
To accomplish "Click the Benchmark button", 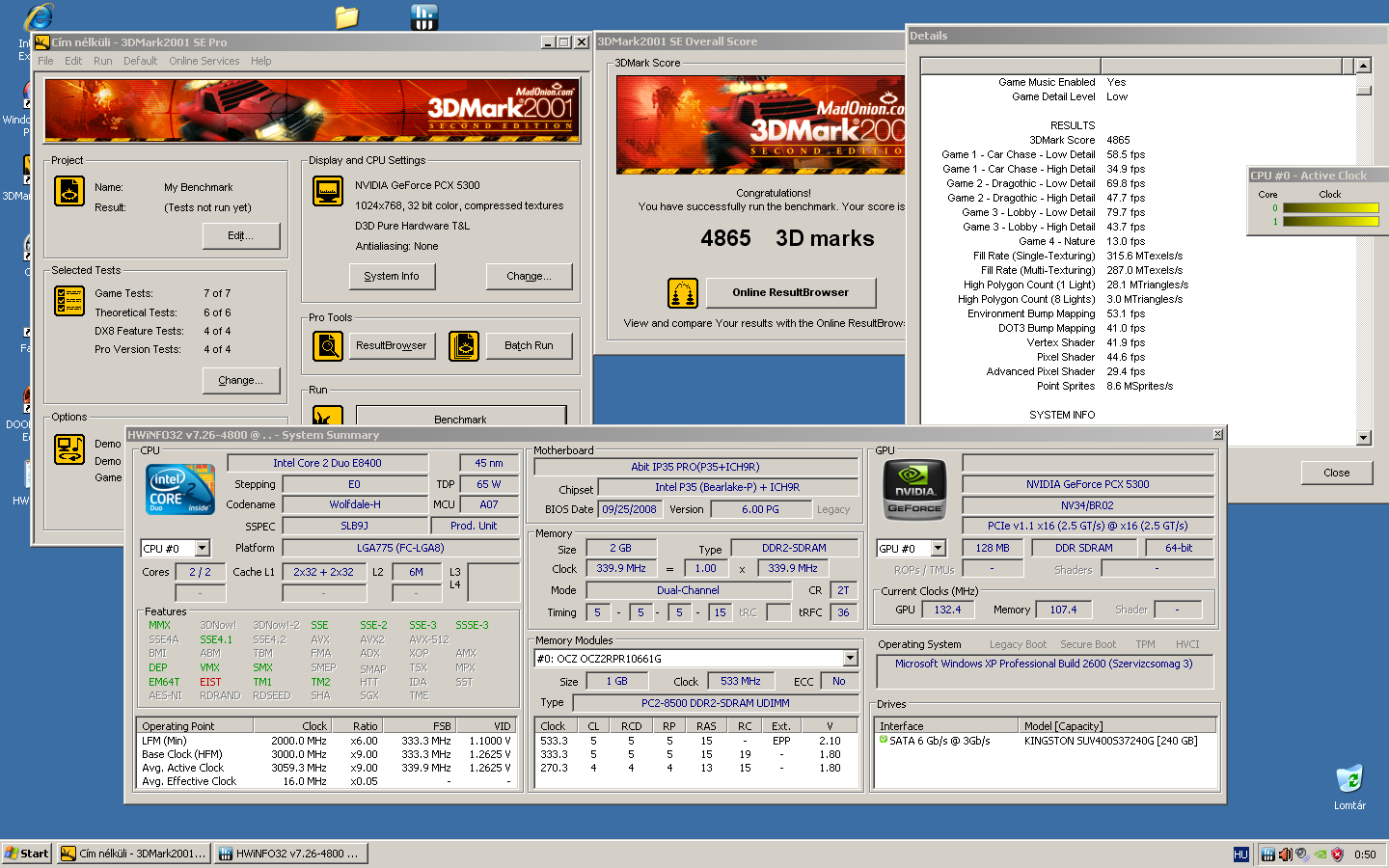I will [x=460, y=416].
